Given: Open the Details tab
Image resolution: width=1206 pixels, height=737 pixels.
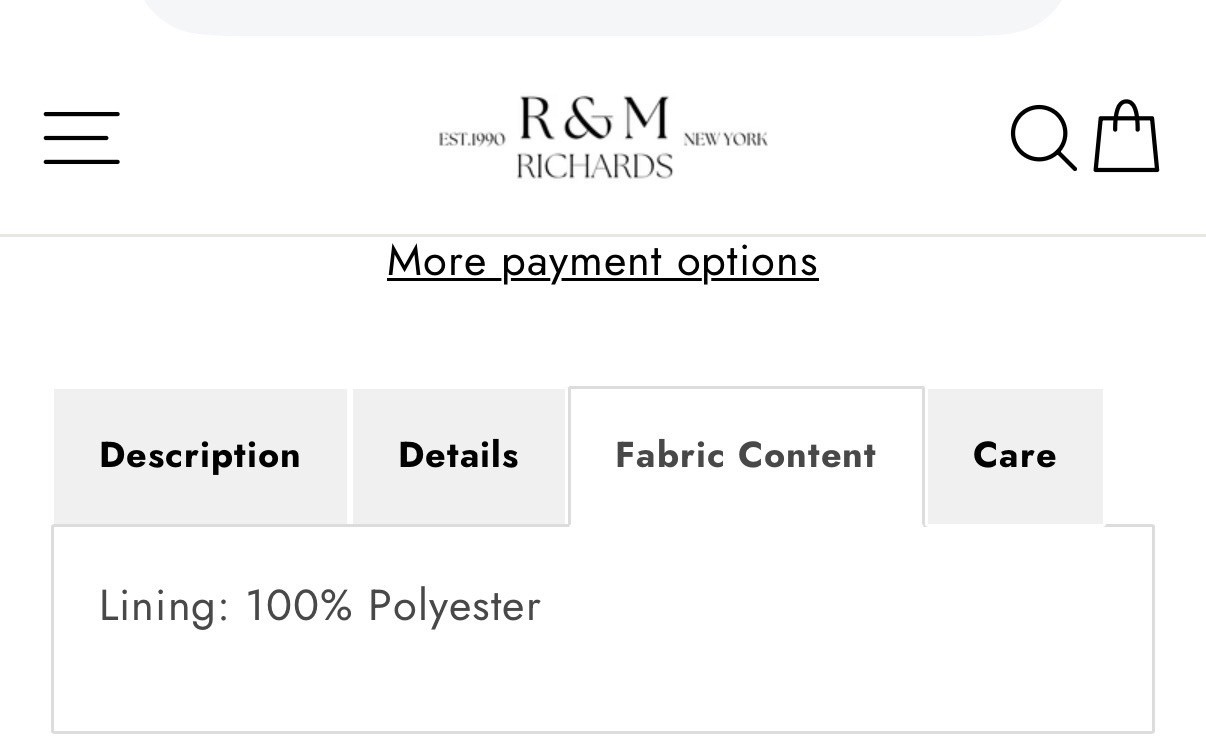Looking at the screenshot, I should coord(458,456).
